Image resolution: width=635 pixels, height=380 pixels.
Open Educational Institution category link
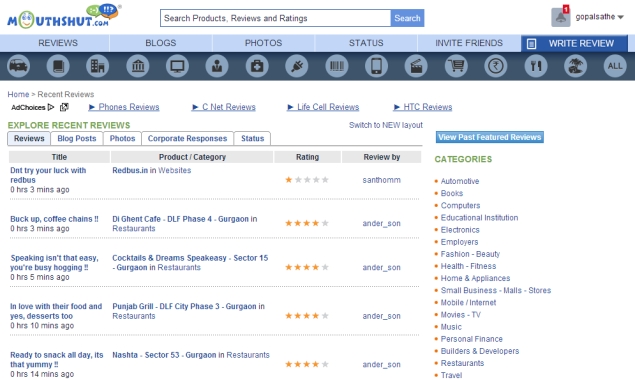(479, 218)
